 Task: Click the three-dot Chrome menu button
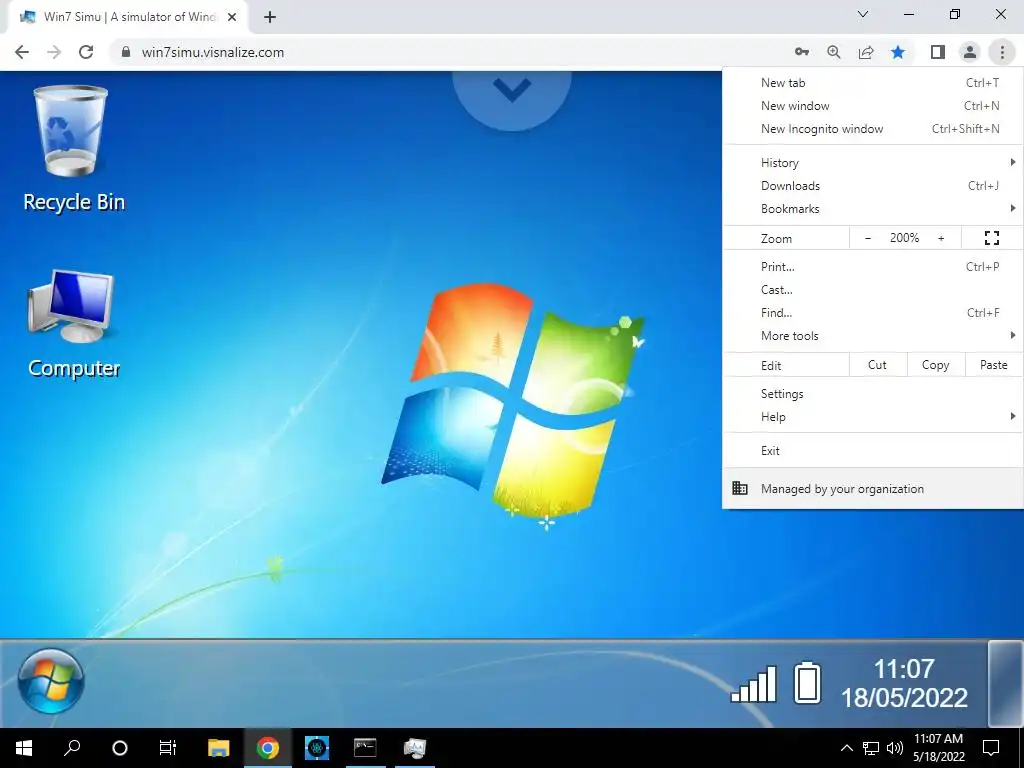1002,52
